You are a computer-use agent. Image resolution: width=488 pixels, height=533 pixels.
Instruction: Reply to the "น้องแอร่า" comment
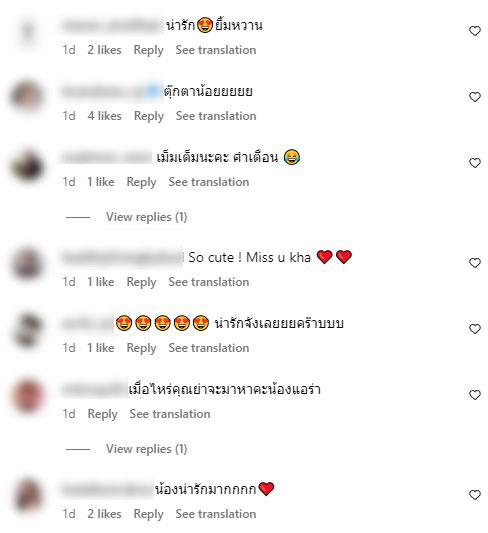[102, 414]
